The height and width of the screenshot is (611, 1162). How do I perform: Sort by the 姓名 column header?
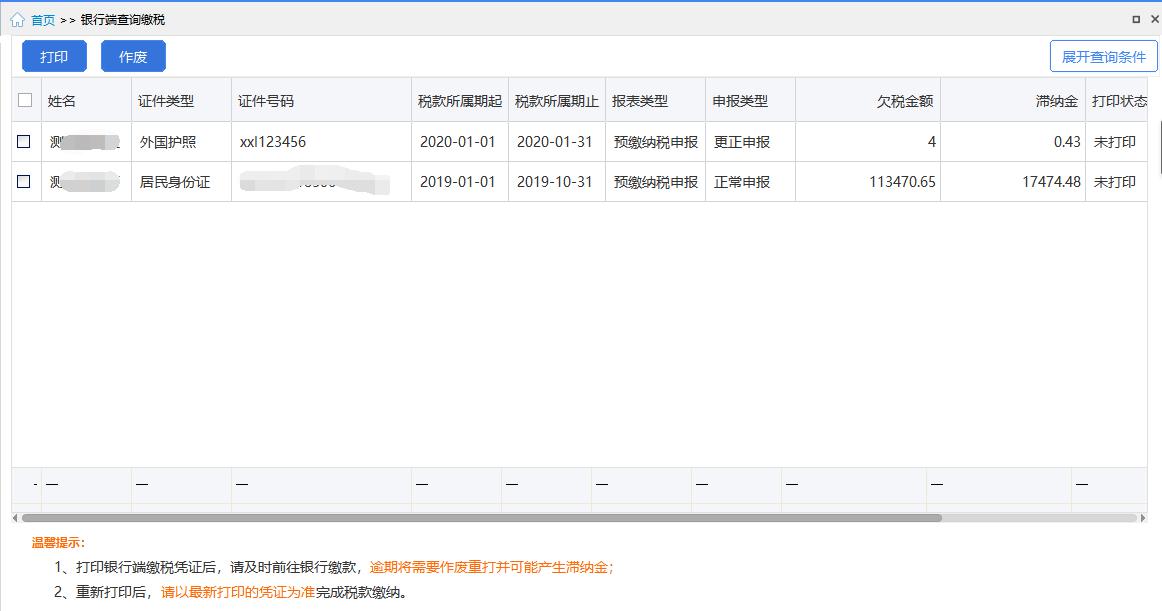tap(62, 101)
